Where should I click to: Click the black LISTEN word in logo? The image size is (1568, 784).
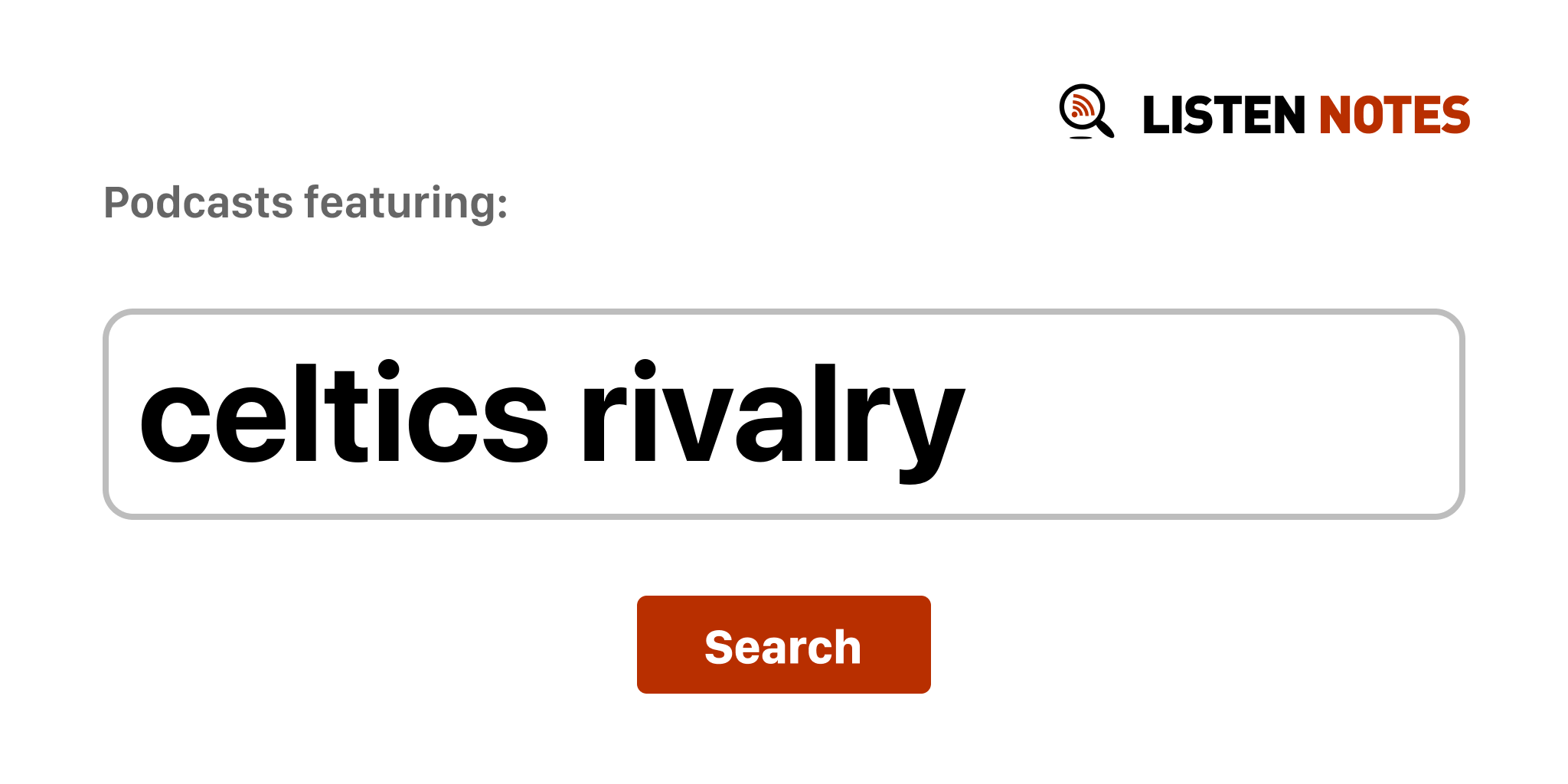click(x=1223, y=116)
